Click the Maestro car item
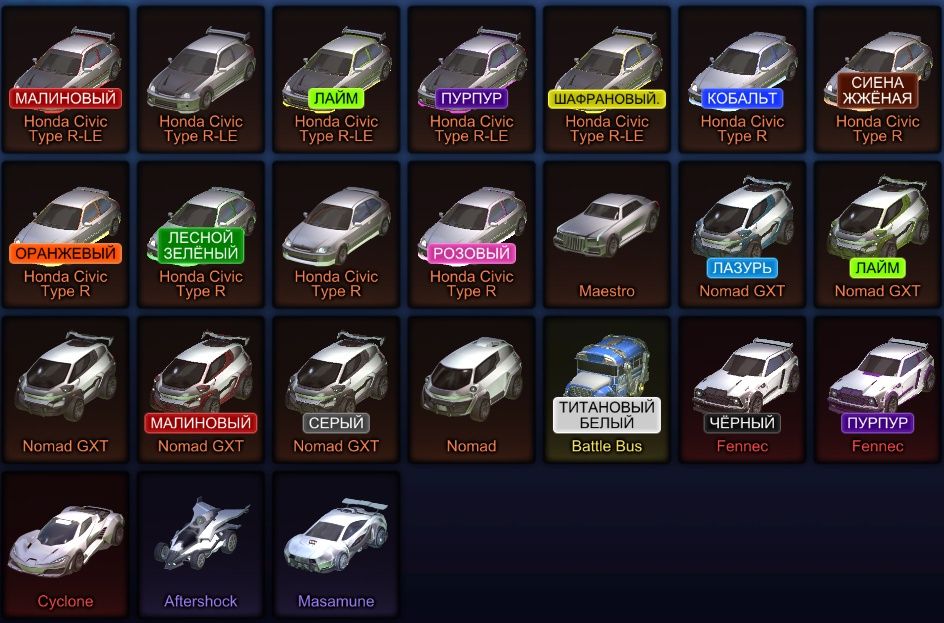Image resolution: width=944 pixels, height=623 pixels. pyautogui.click(x=607, y=235)
